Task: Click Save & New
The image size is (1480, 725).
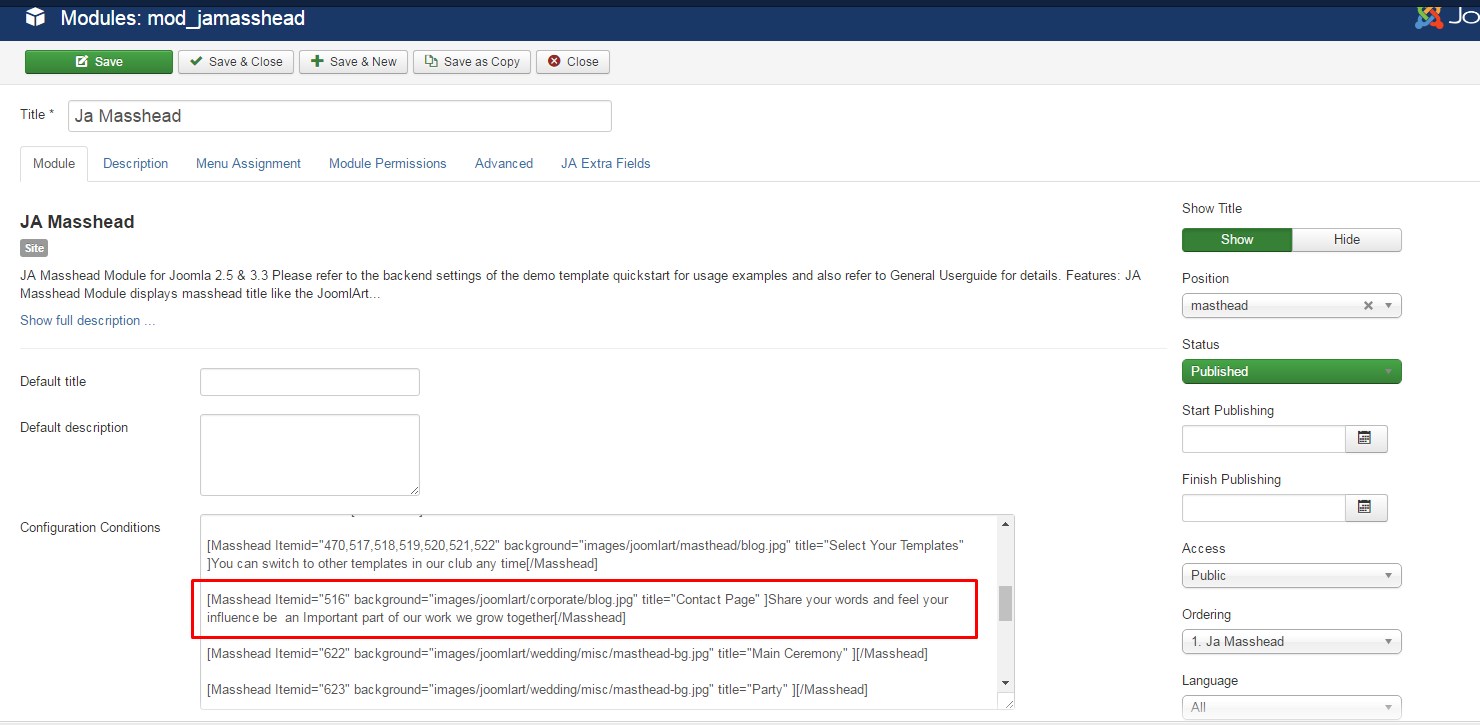Action: pyautogui.click(x=354, y=62)
